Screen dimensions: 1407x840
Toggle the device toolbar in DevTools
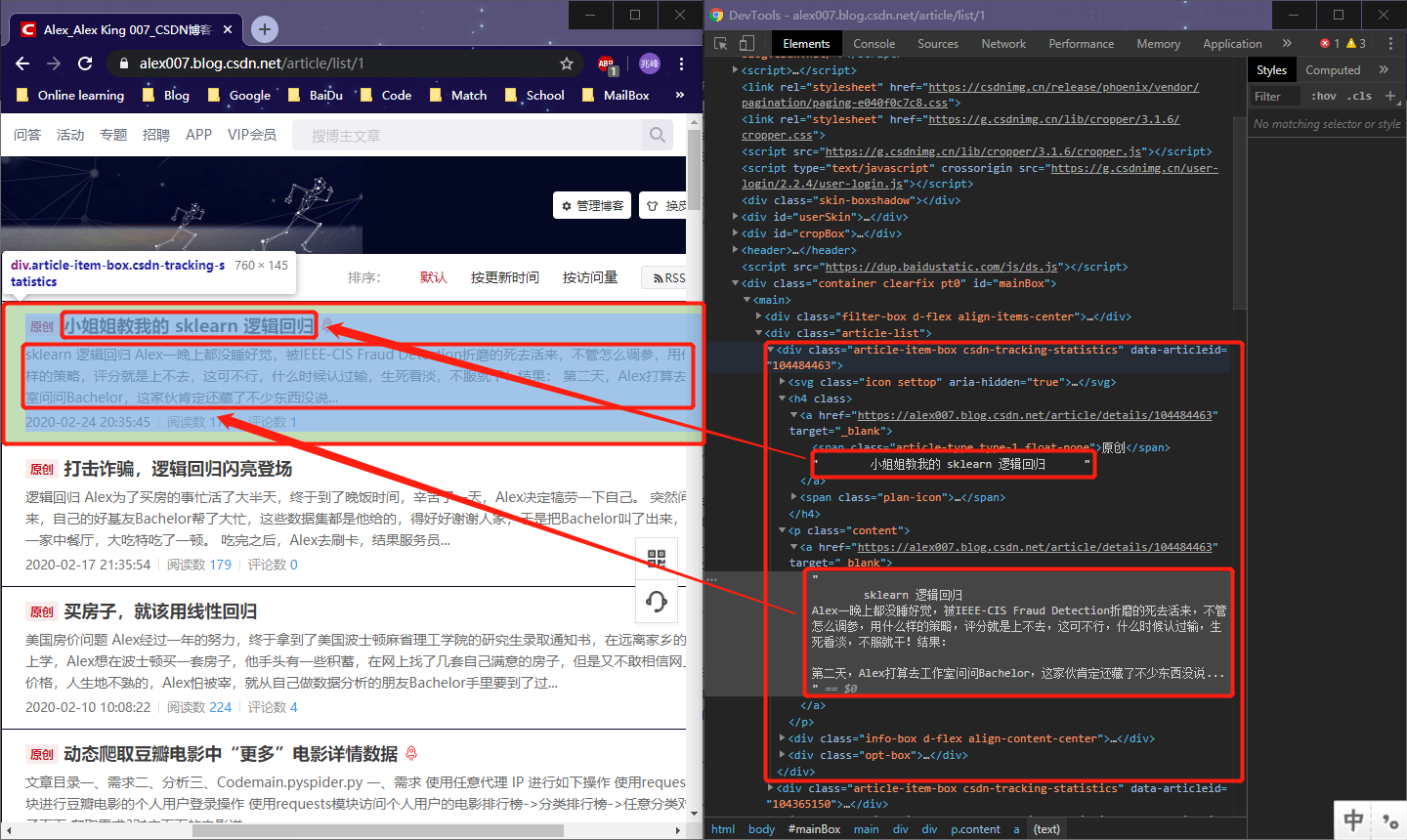point(746,44)
